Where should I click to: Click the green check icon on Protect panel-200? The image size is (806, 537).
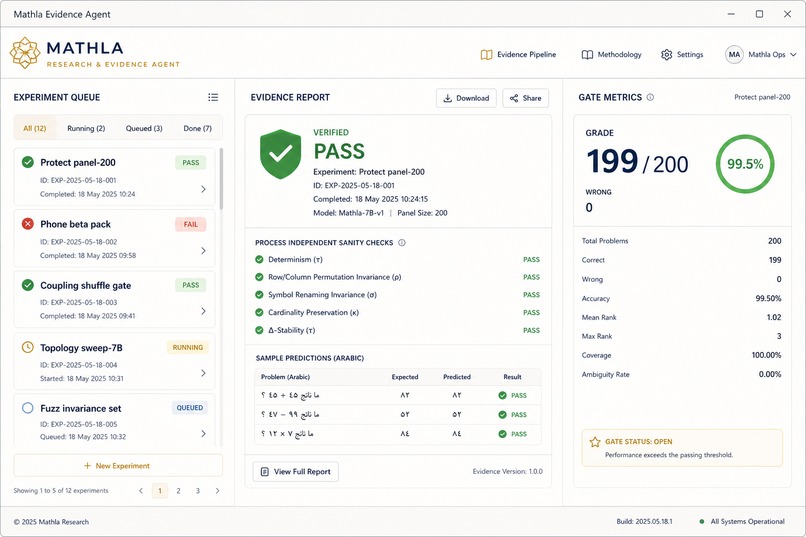(28, 162)
